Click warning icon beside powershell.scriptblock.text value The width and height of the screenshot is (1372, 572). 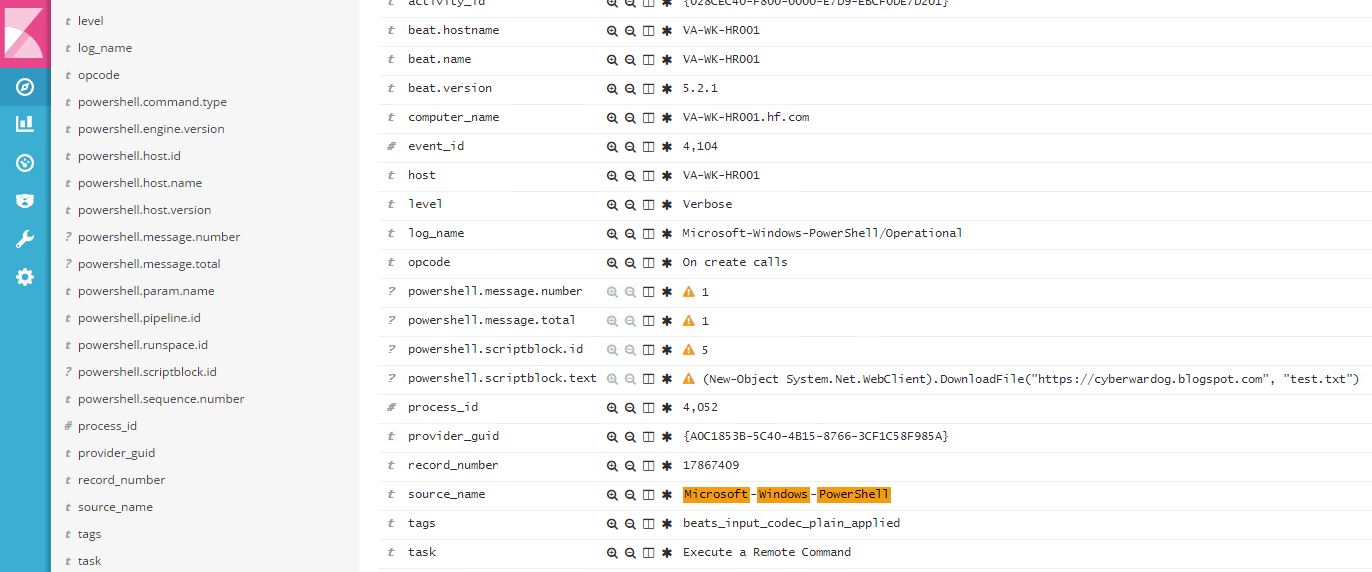(688, 379)
